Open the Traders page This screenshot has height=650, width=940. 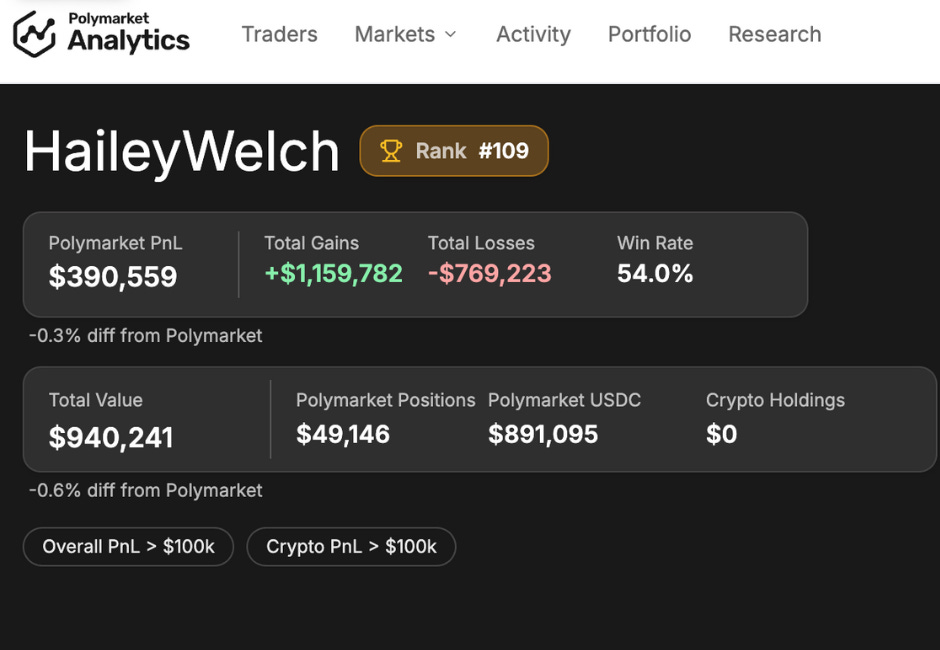click(279, 34)
